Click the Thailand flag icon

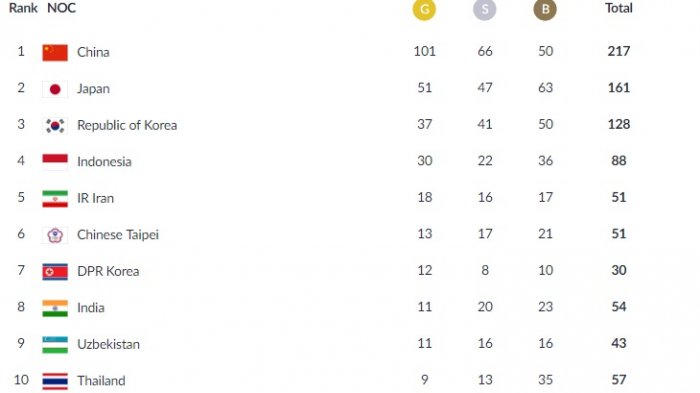click(55, 381)
